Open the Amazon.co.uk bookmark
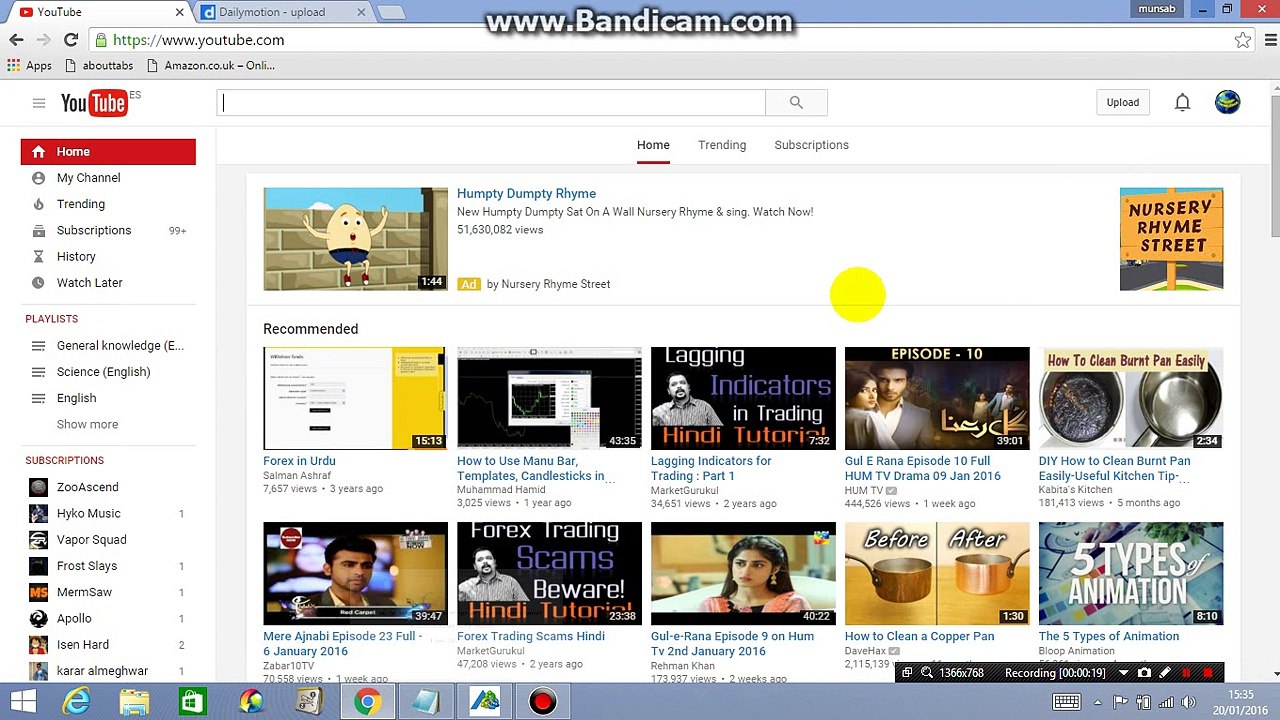 coord(211,66)
